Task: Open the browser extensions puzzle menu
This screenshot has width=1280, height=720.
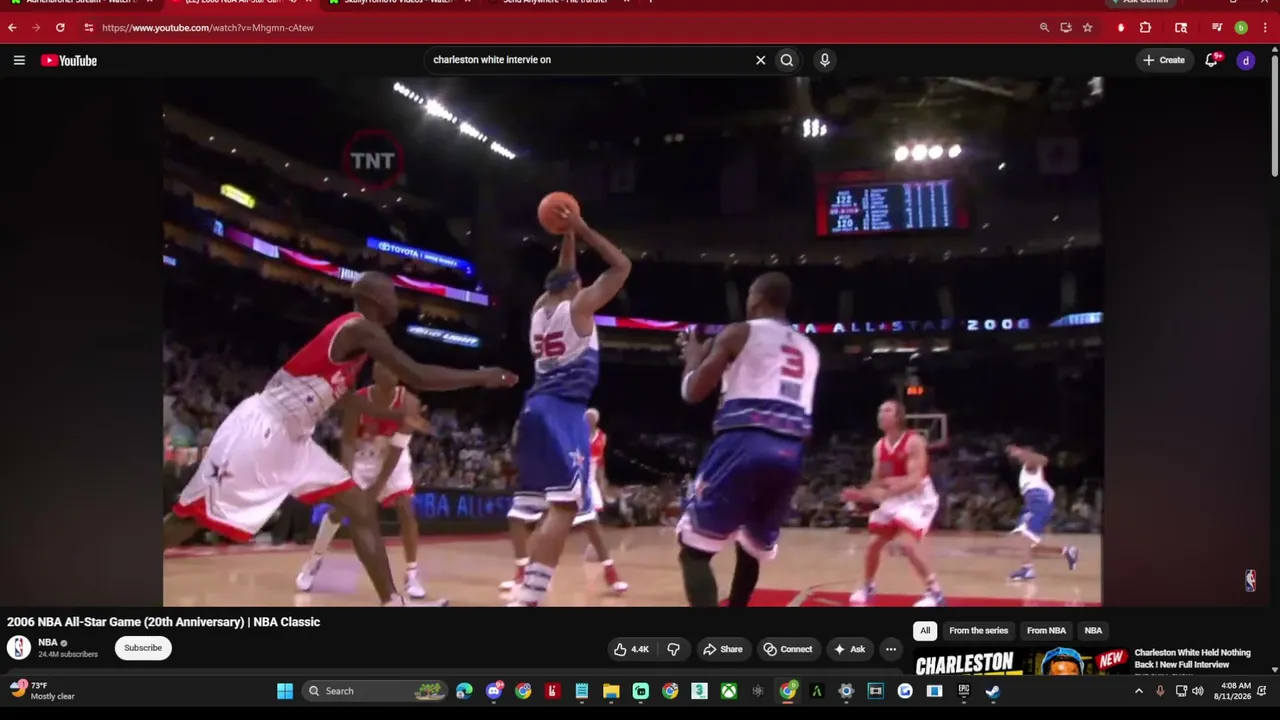Action: tap(1145, 28)
